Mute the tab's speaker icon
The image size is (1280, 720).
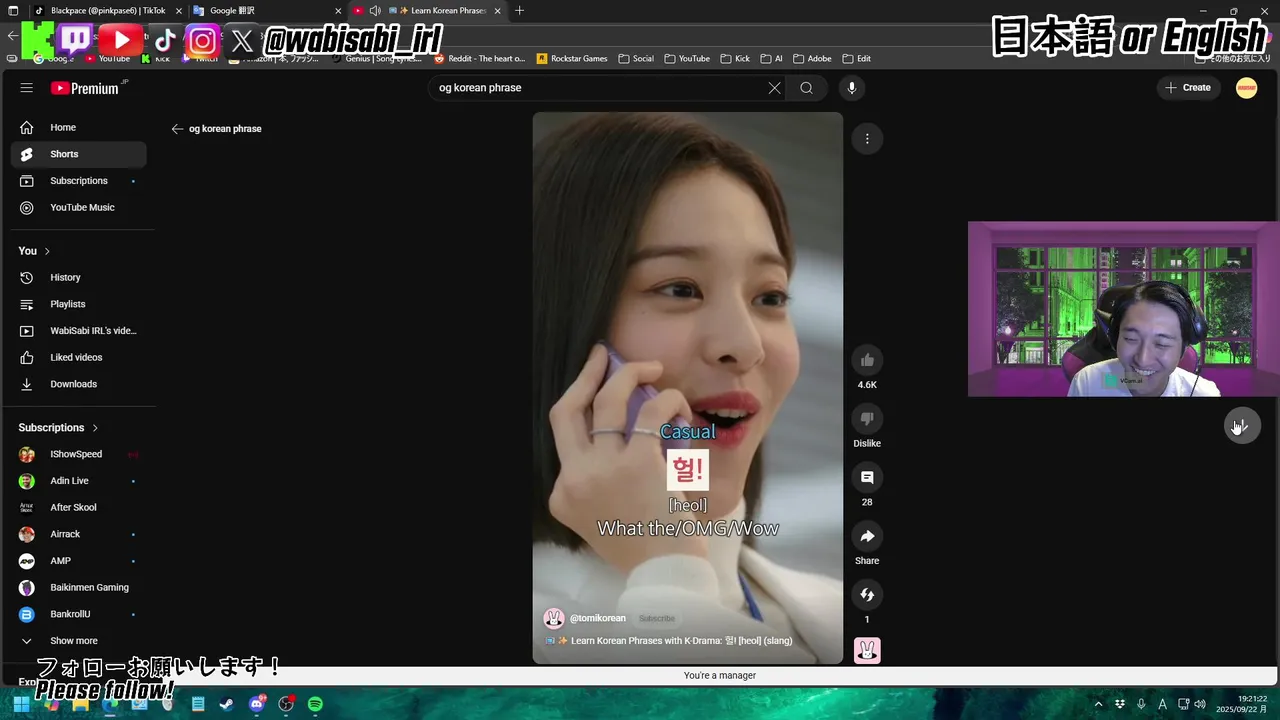[x=375, y=11]
